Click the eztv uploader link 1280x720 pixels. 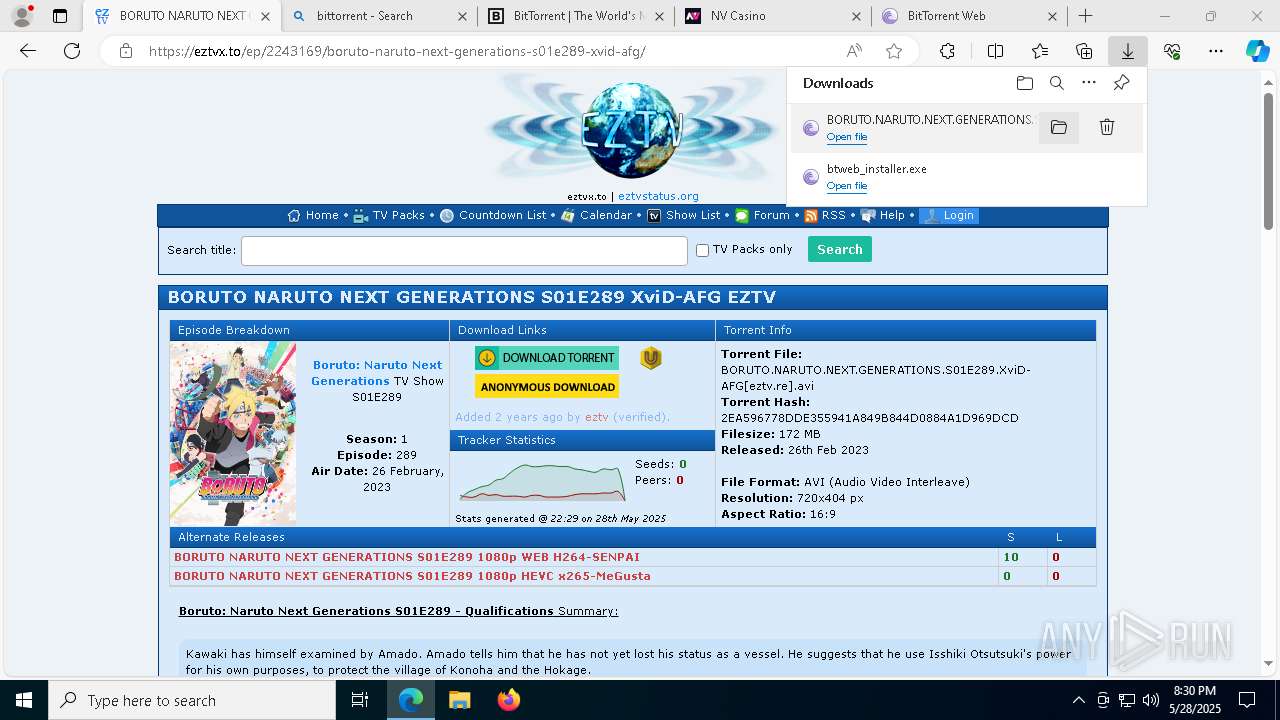pos(597,417)
